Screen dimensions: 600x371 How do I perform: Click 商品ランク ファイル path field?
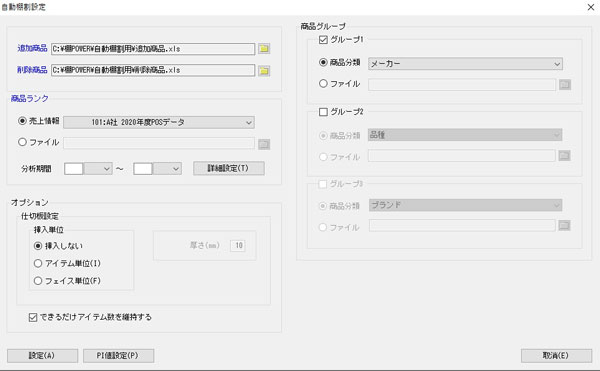(x=159, y=143)
